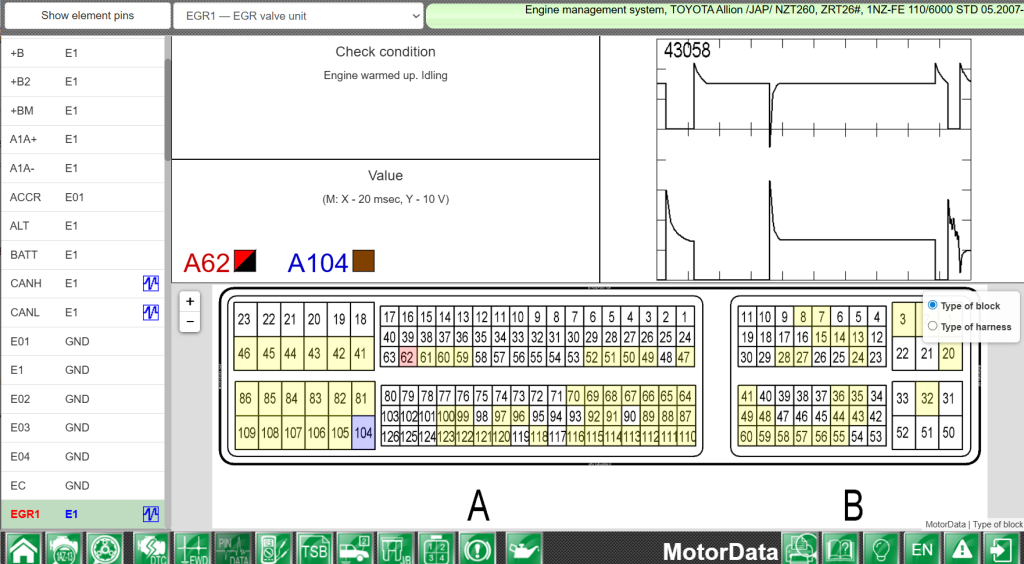This screenshot has height=564, width=1024.
Task: Select the +B signal row
Action: pyautogui.click(x=83, y=53)
